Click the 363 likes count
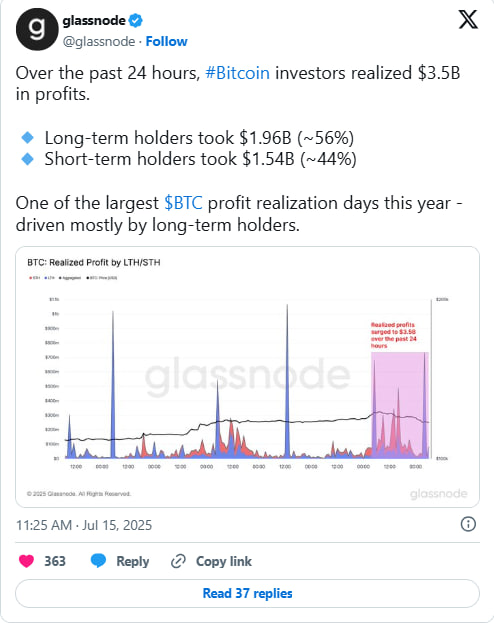The image size is (494, 623). (x=55, y=561)
